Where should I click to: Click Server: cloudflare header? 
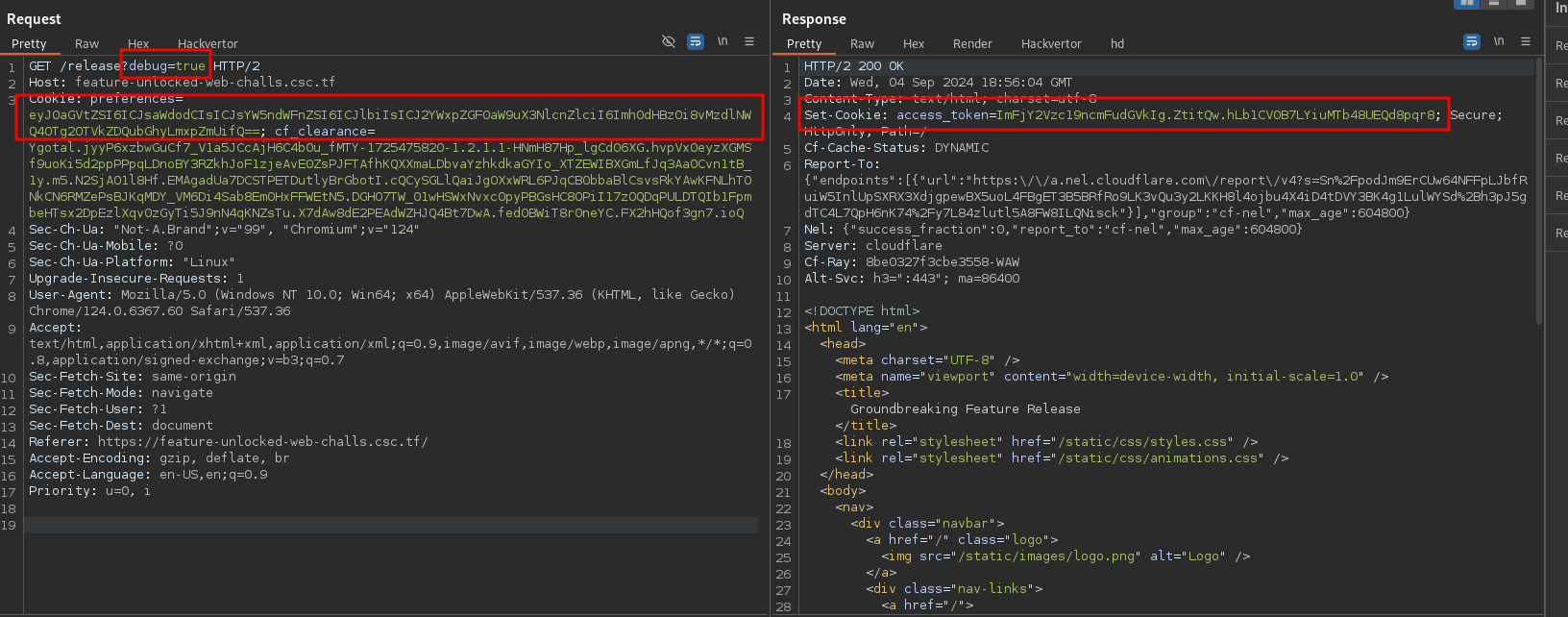click(873, 246)
